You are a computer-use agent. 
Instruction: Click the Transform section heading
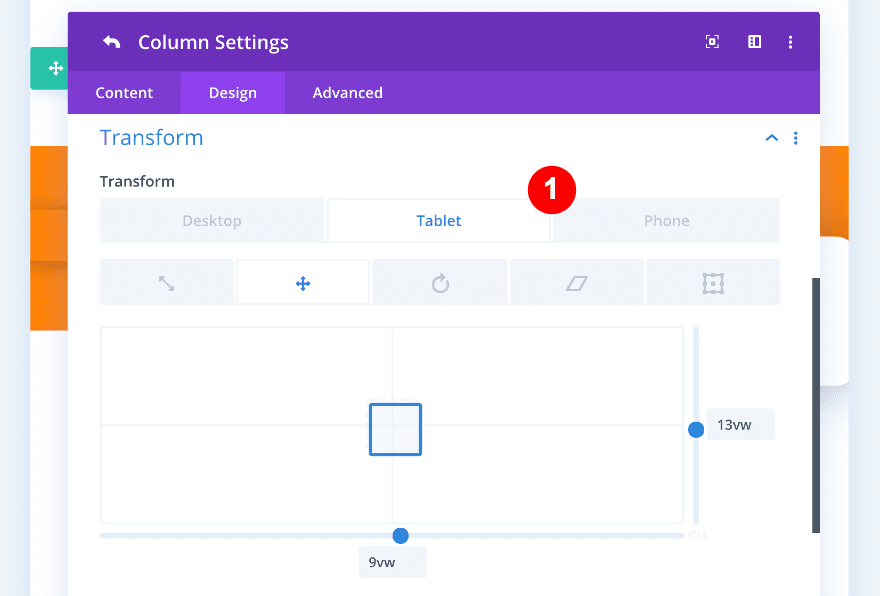coord(151,137)
